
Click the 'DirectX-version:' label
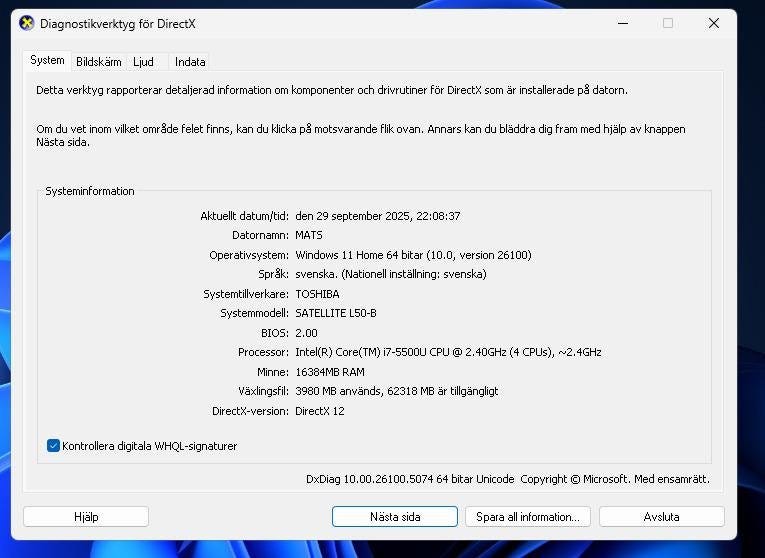250,411
